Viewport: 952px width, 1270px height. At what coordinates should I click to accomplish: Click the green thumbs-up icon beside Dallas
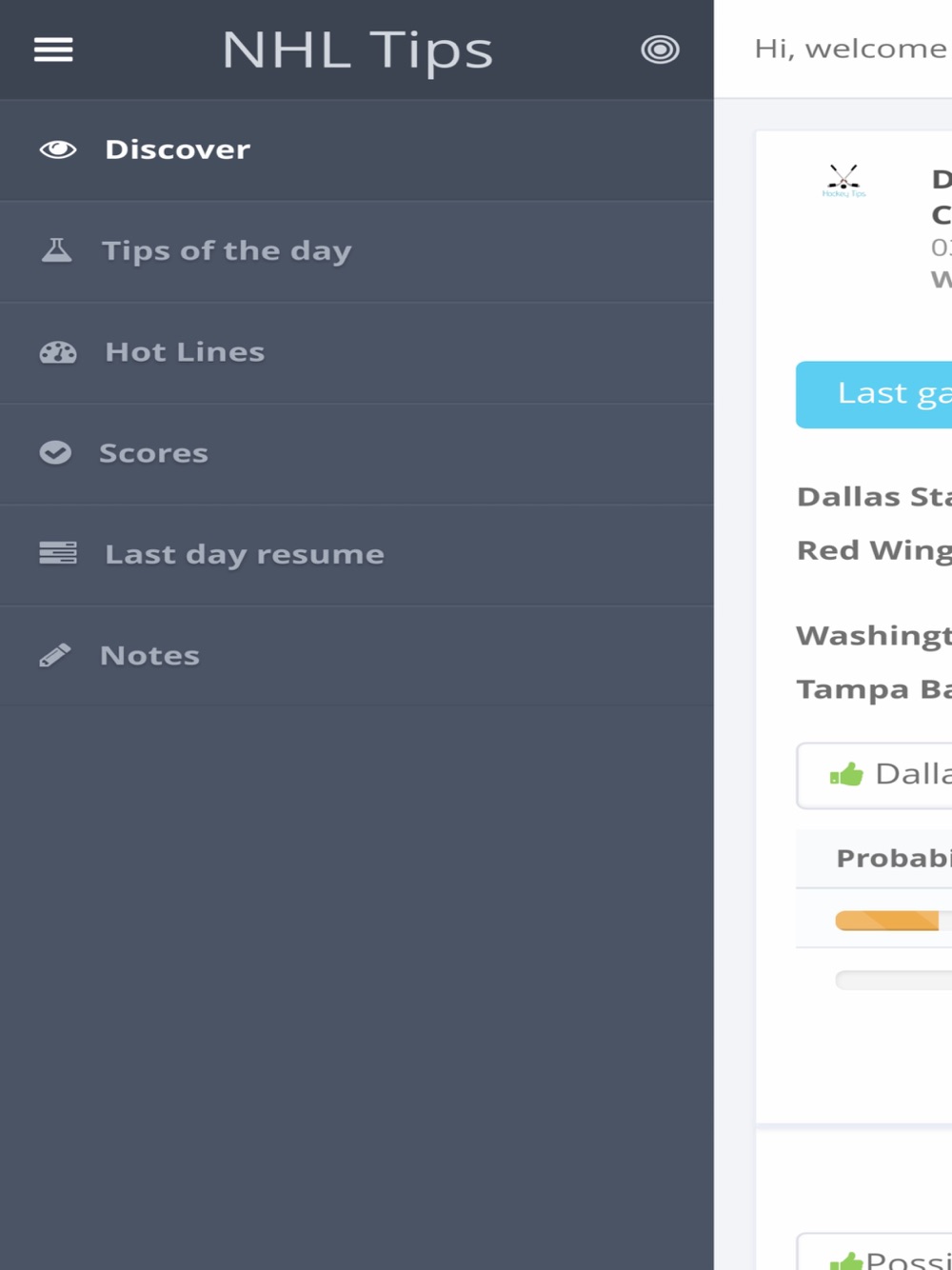point(846,774)
